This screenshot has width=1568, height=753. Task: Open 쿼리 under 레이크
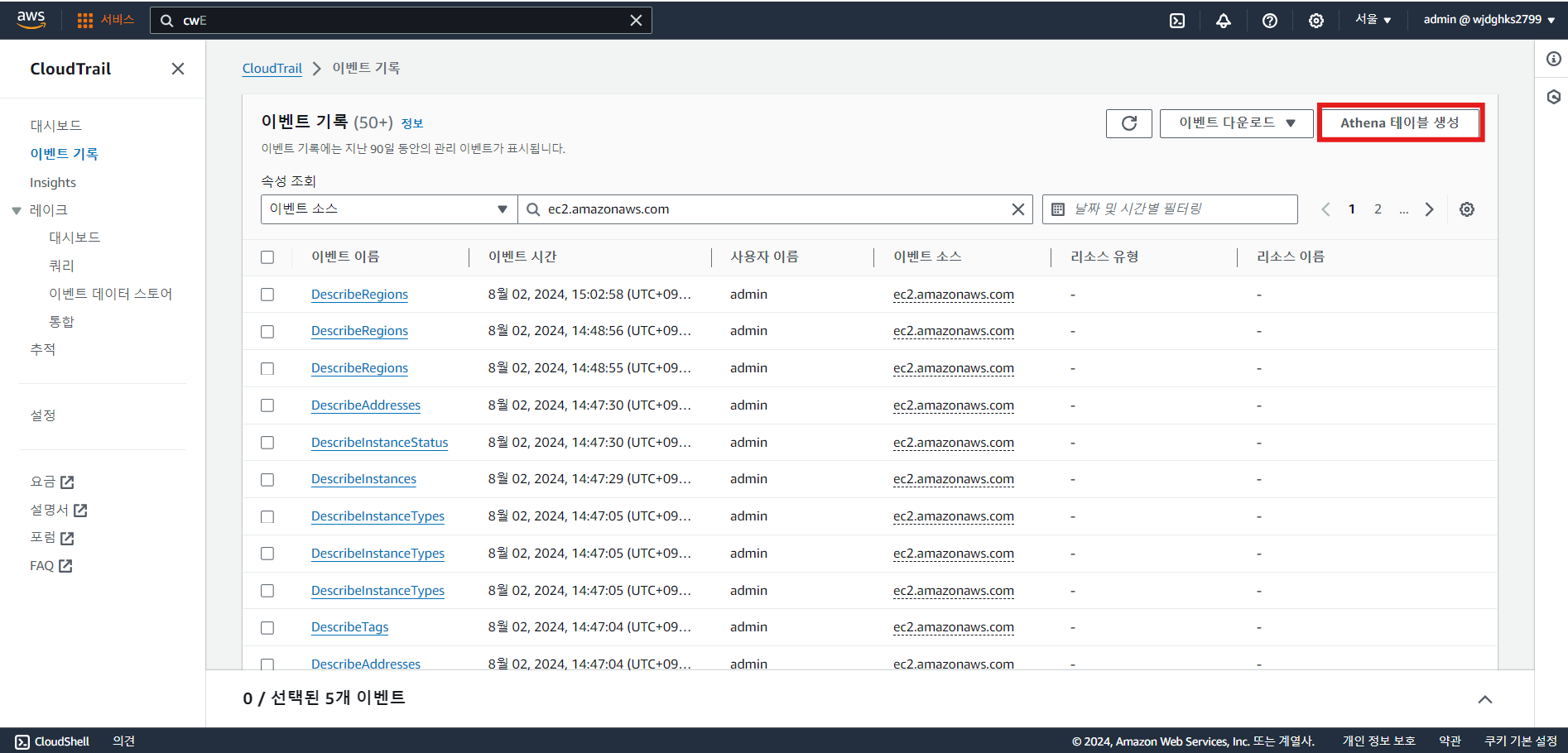tap(62, 266)
